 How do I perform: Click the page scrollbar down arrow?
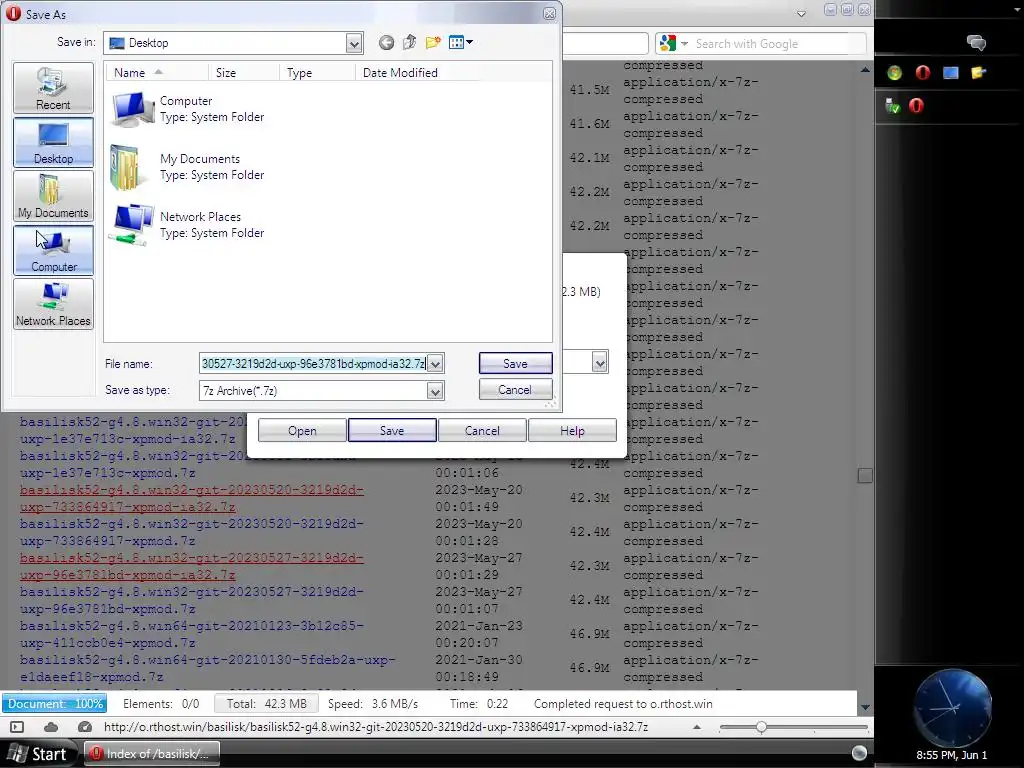[865, 707]
